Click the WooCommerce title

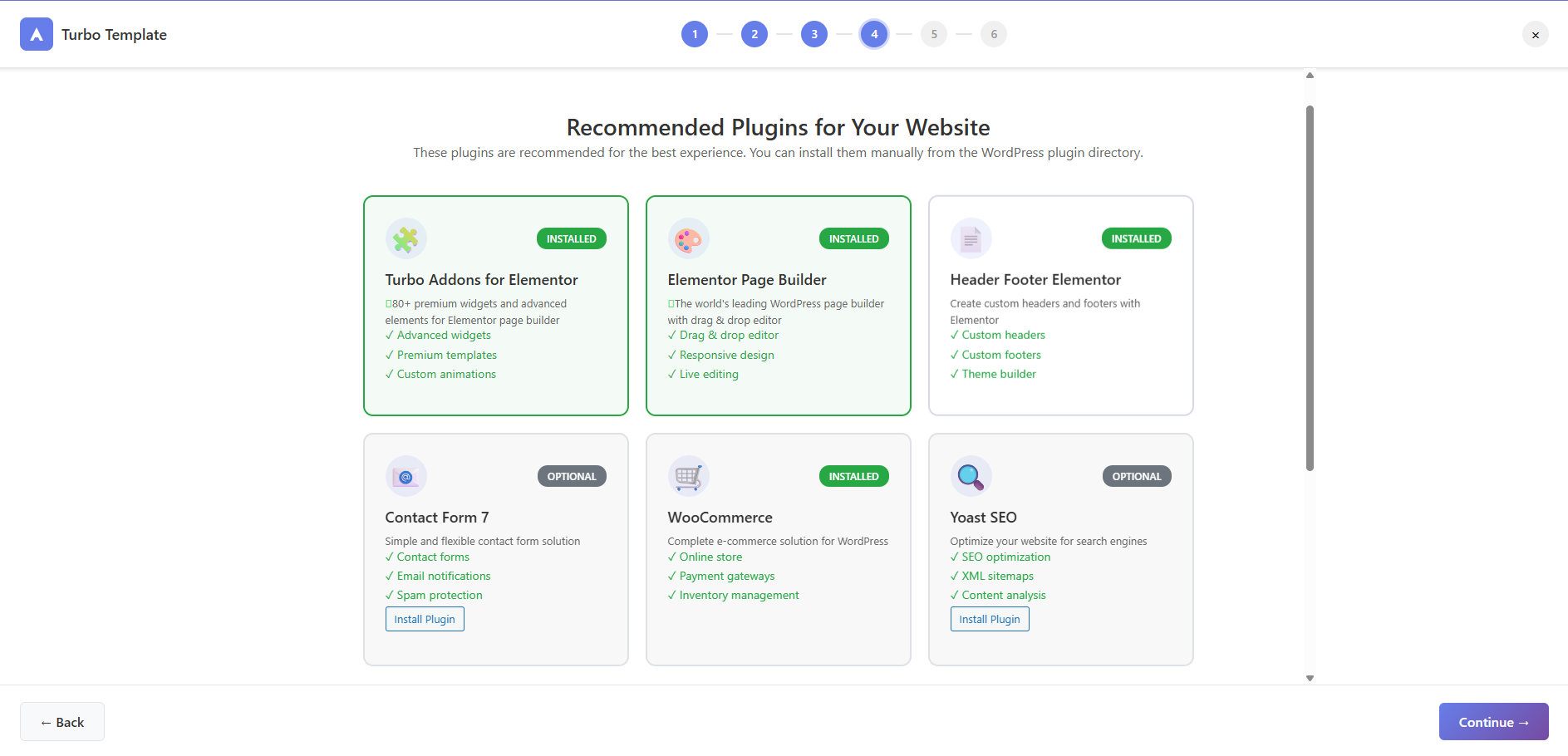click(720, 518)
